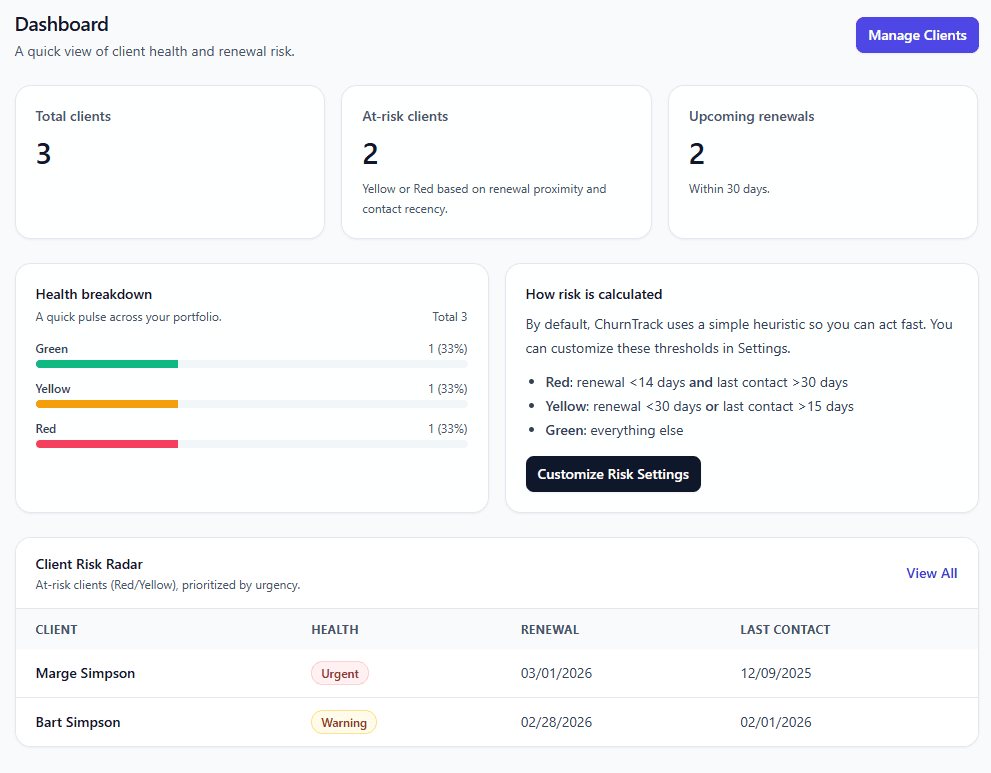Click the Dashboard page title
This screenshot has width=991, height=773.
(61, 23)
